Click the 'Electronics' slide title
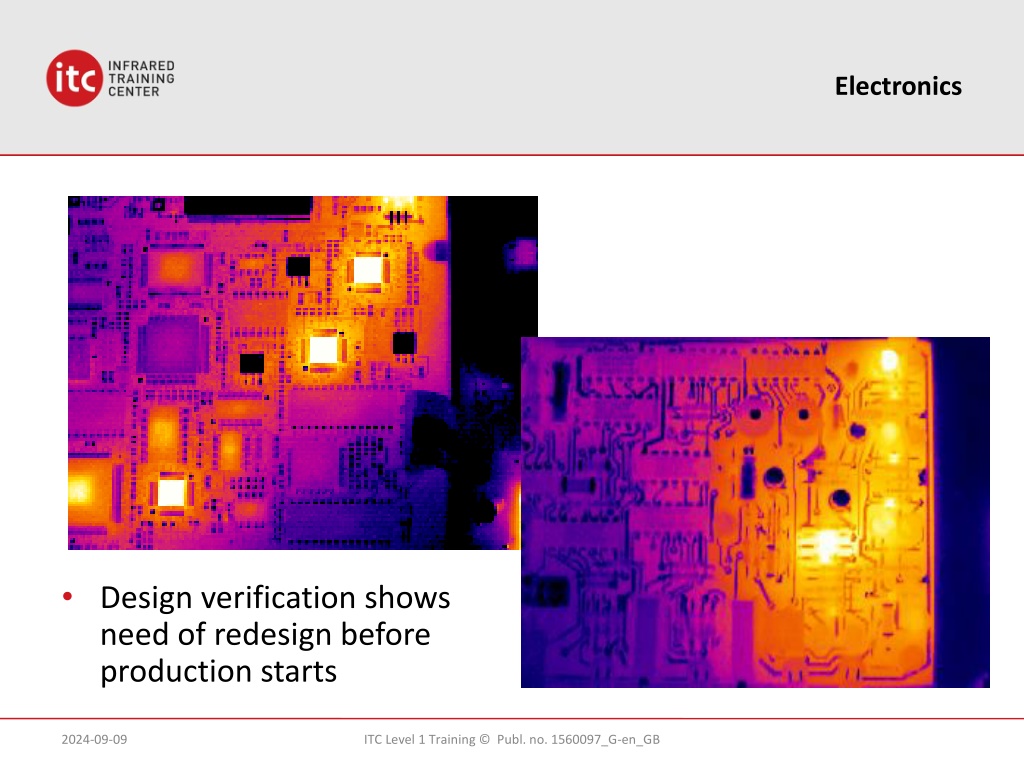The image size is (1024, 768). [x=898, y=86]
